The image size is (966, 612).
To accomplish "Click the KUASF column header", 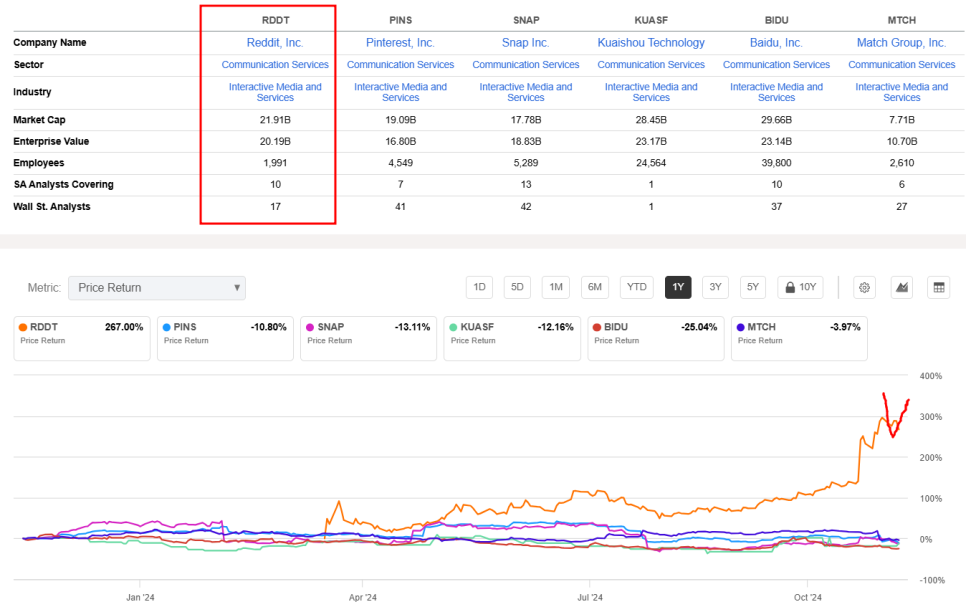I will click(651, 20).
